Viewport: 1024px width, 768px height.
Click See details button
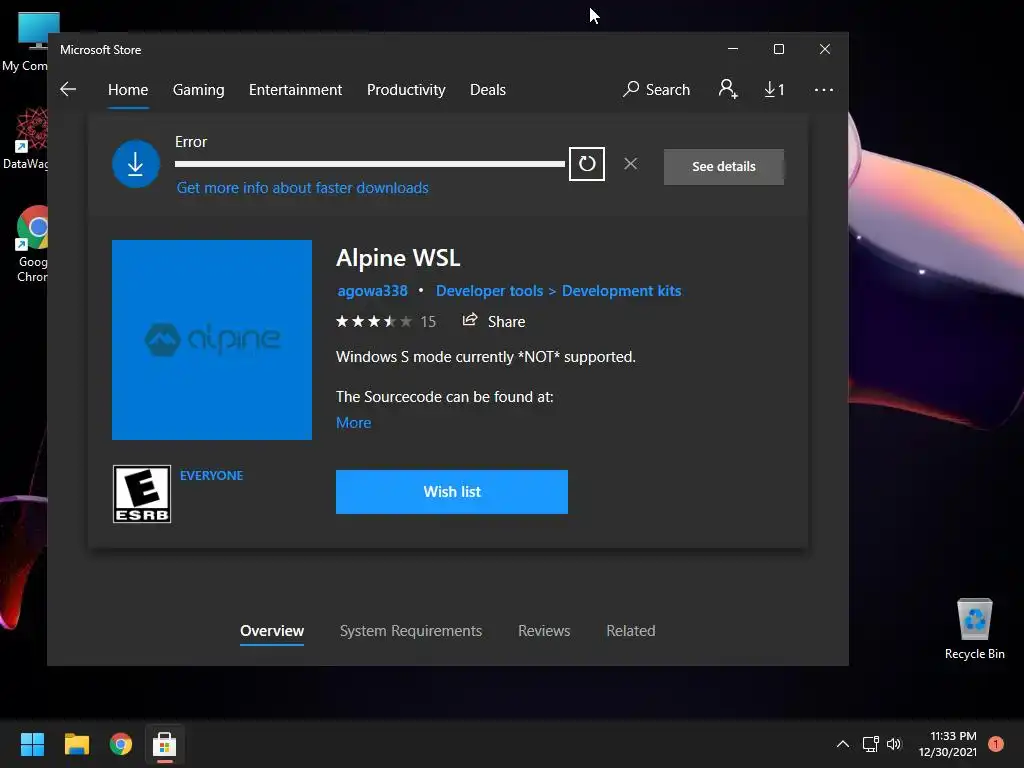click(x=724, y=167)
